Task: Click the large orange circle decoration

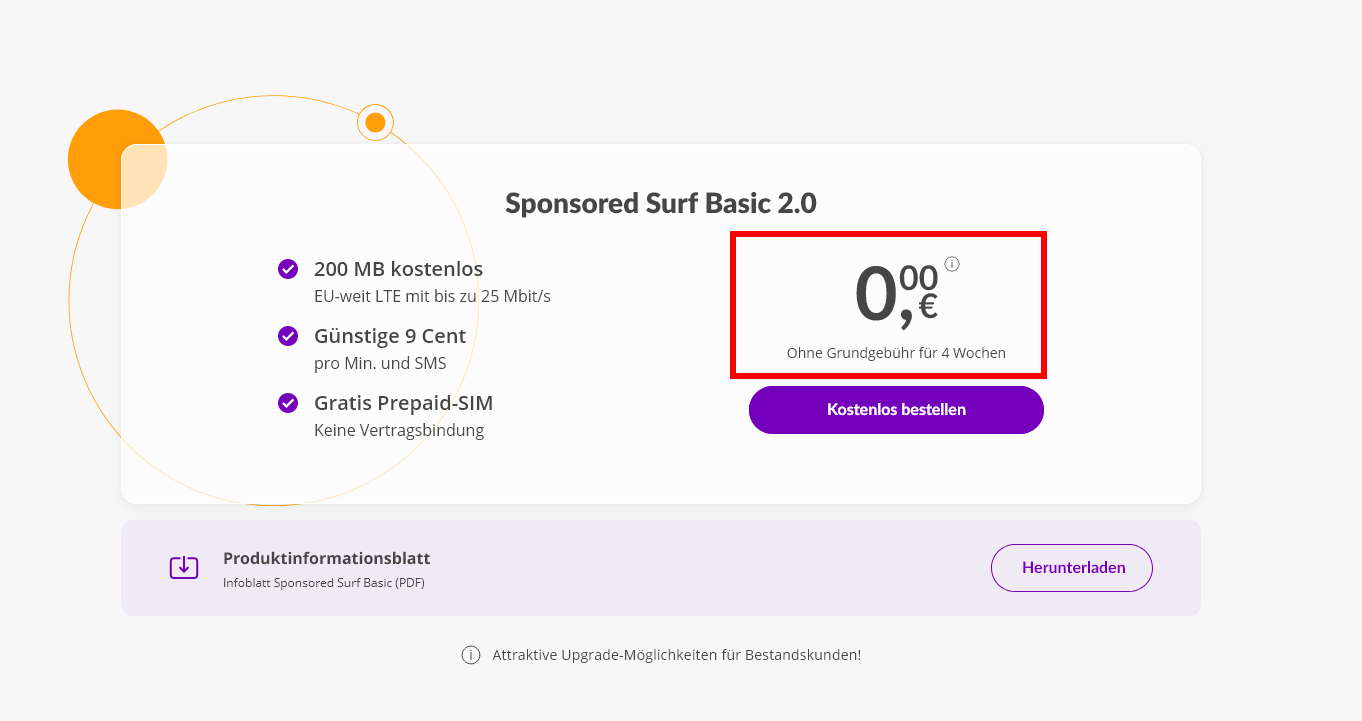Action: tap(117, 159)
